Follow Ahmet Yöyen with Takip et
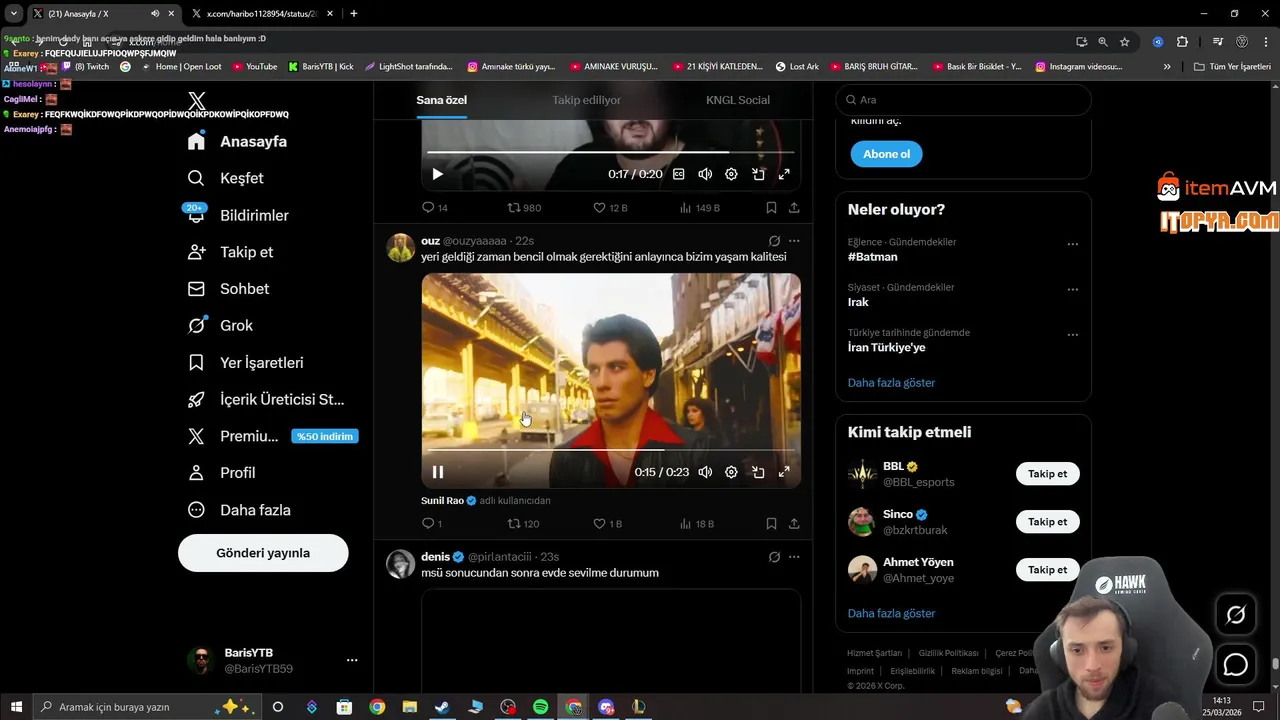This screenshot has height=720, width=1280. click(1047, 570)
